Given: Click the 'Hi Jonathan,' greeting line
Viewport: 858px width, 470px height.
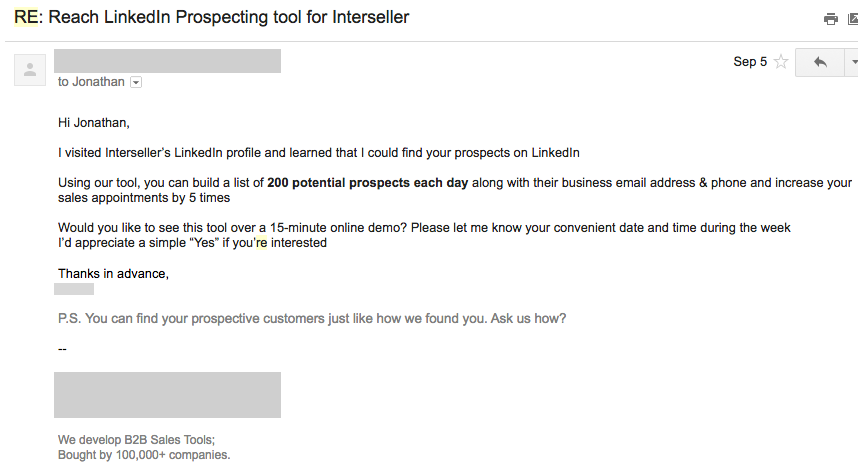Looking at the screenshot, I should 94,123.
